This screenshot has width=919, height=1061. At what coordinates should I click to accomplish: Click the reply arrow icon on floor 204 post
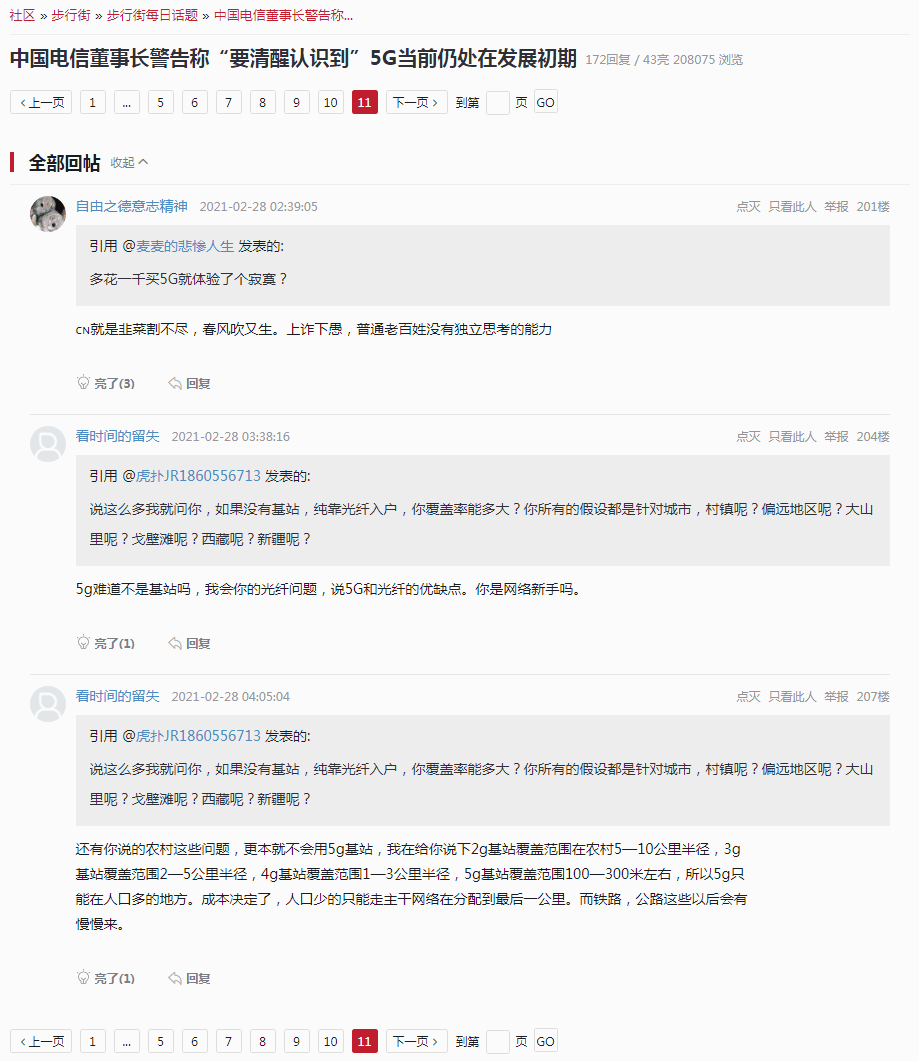click(175, 644)
